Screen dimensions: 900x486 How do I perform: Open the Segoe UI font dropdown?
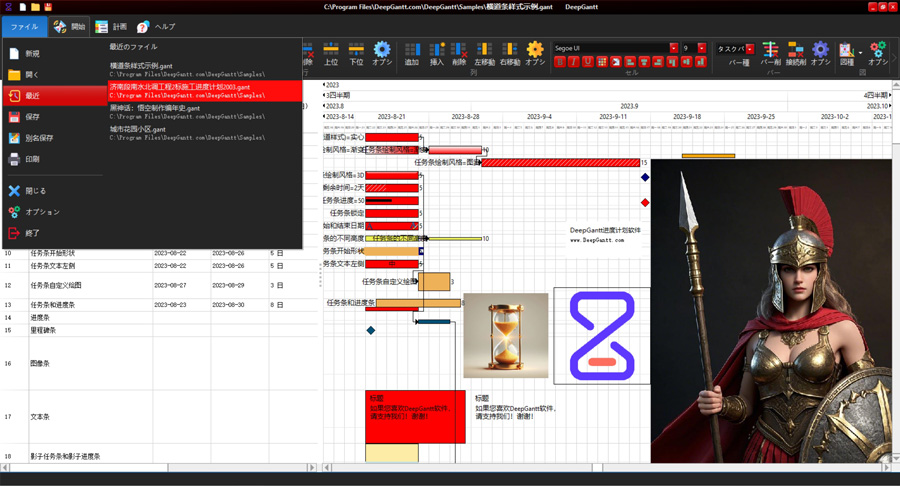(673, 48)
